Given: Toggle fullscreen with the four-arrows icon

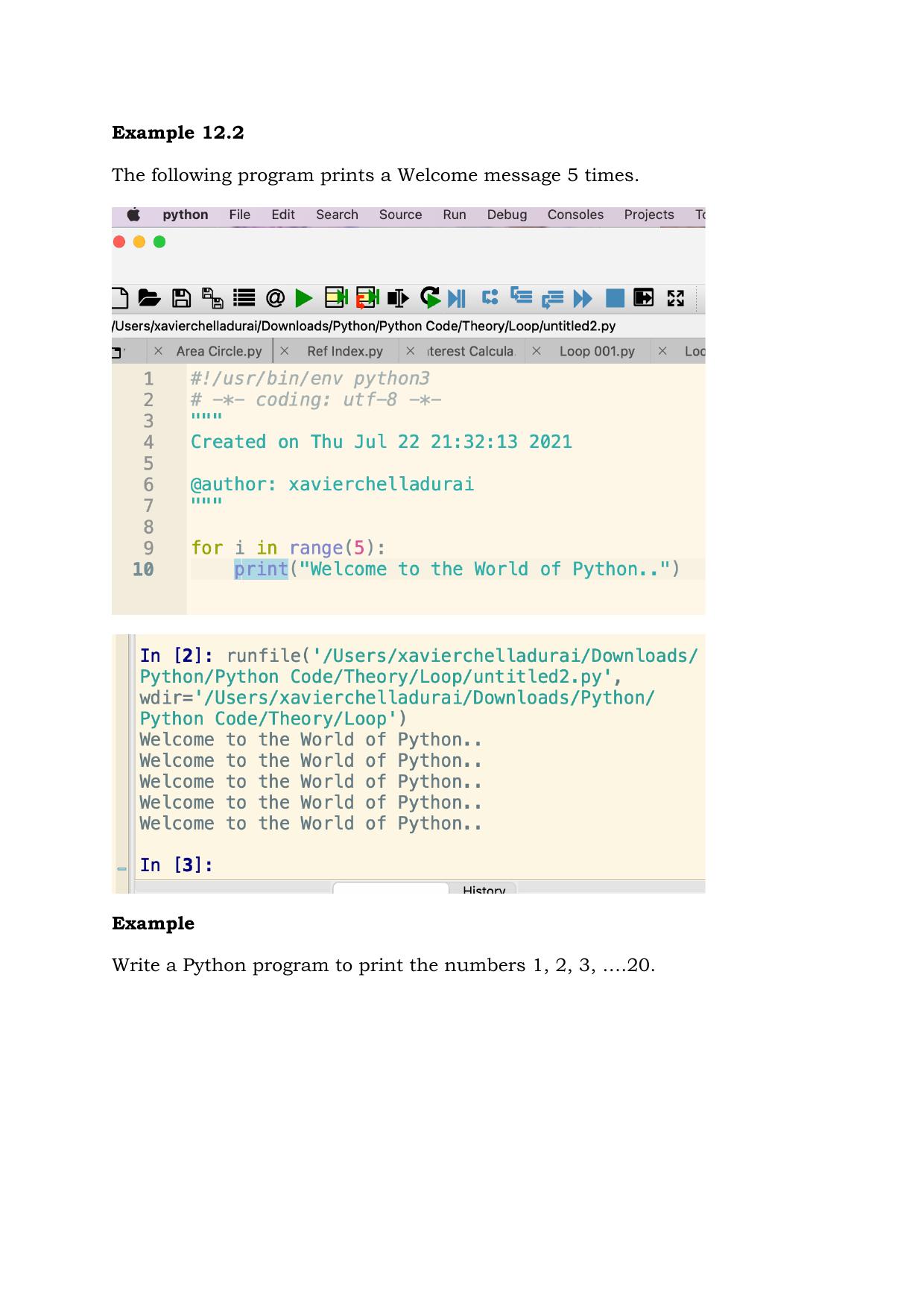Looking at the screenshot, I should (x=676, y=299).
